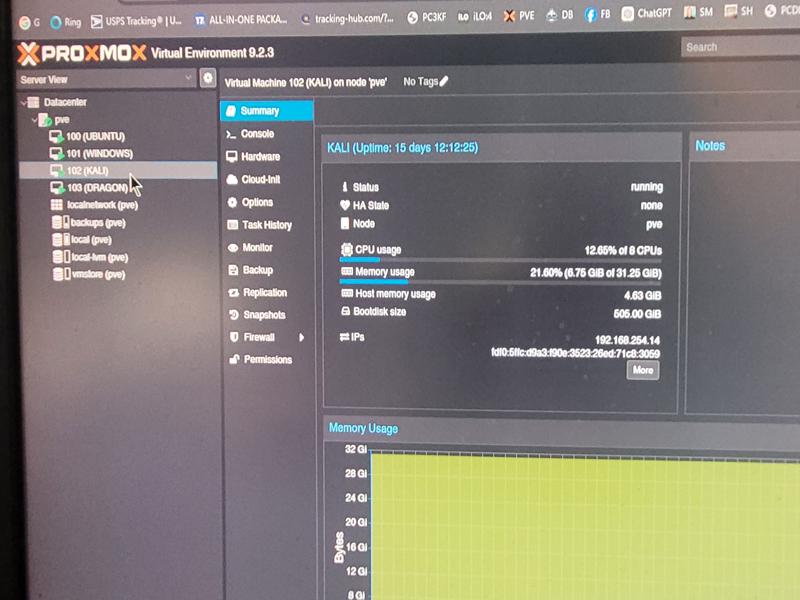The height and width of the screenshot is (600, 800).
Task: Click the local-lvm (pve) storage icon
Action: (61, 257)
